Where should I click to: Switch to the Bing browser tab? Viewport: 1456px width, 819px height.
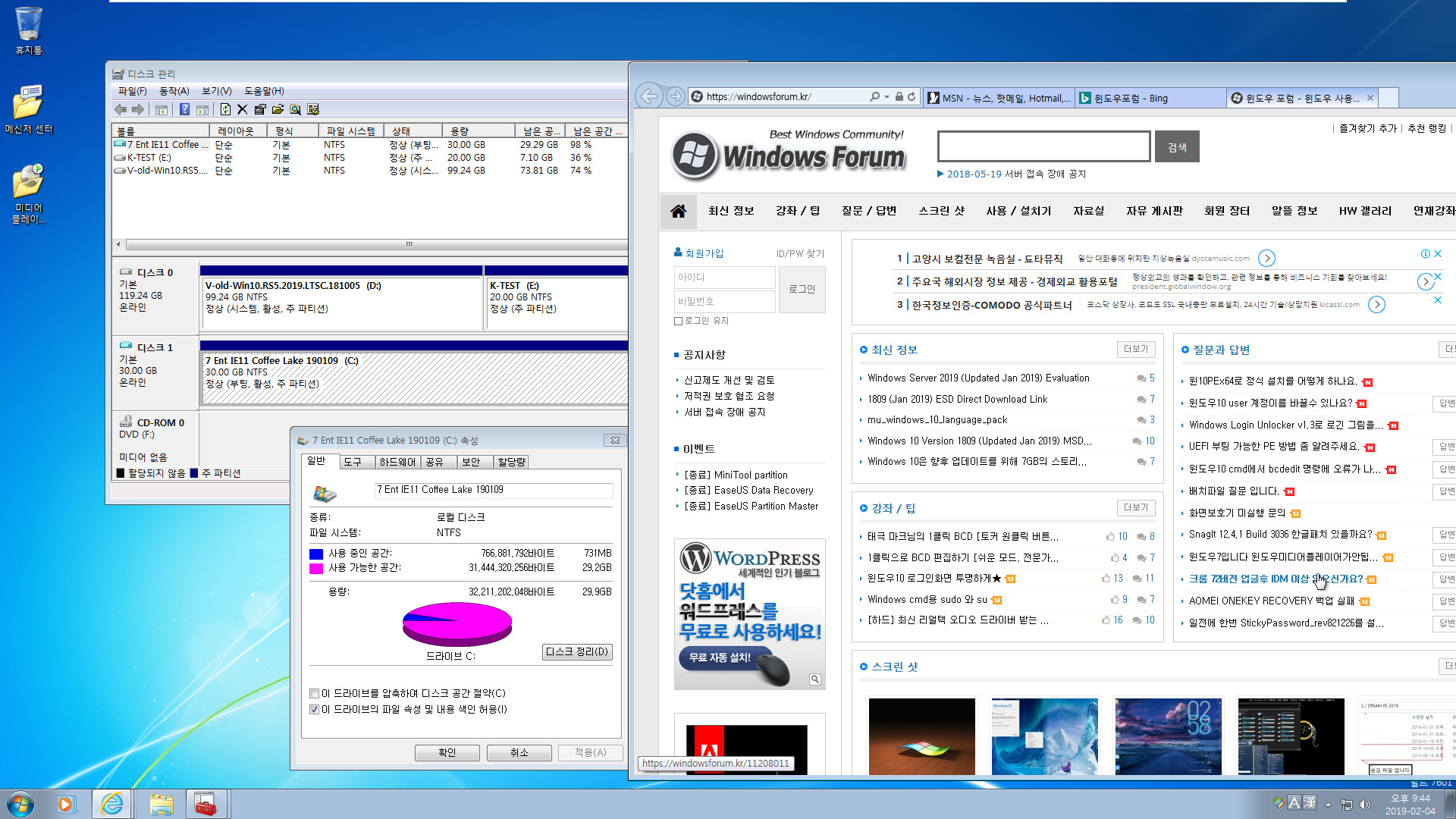coord(1150,98)
